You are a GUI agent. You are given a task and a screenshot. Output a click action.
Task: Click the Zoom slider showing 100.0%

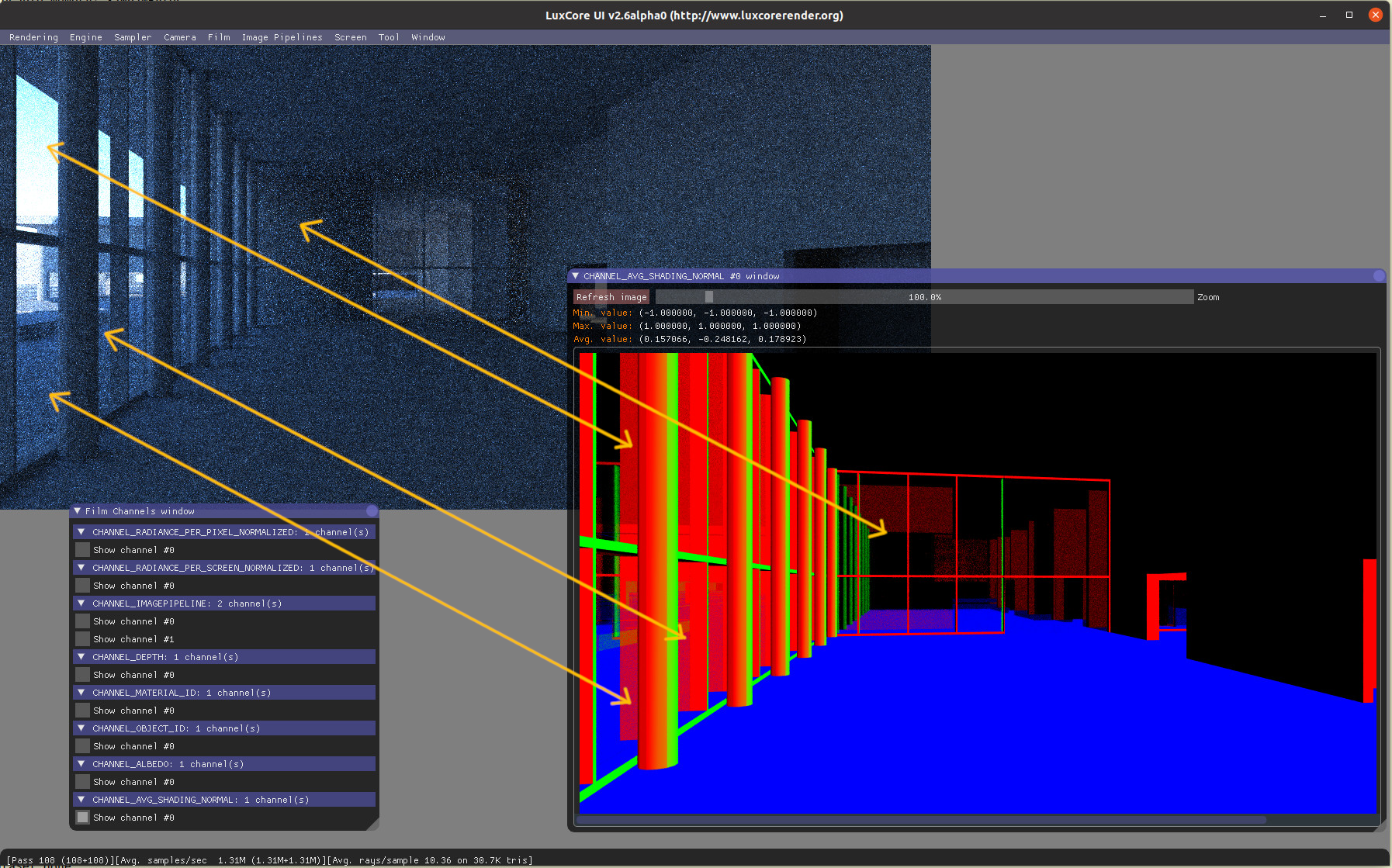click(924, 297)
